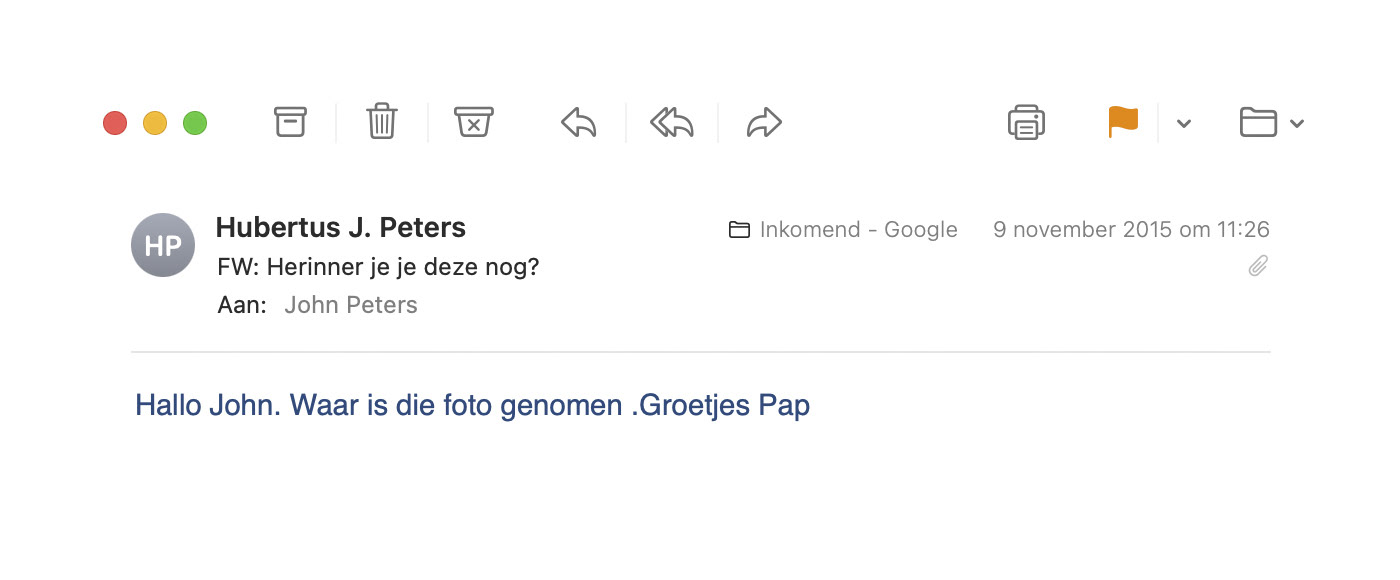This screenshot has height=580, width=1400.
Task: Click recipient John Peters in the Aan field
Action: tap(351, 305)
